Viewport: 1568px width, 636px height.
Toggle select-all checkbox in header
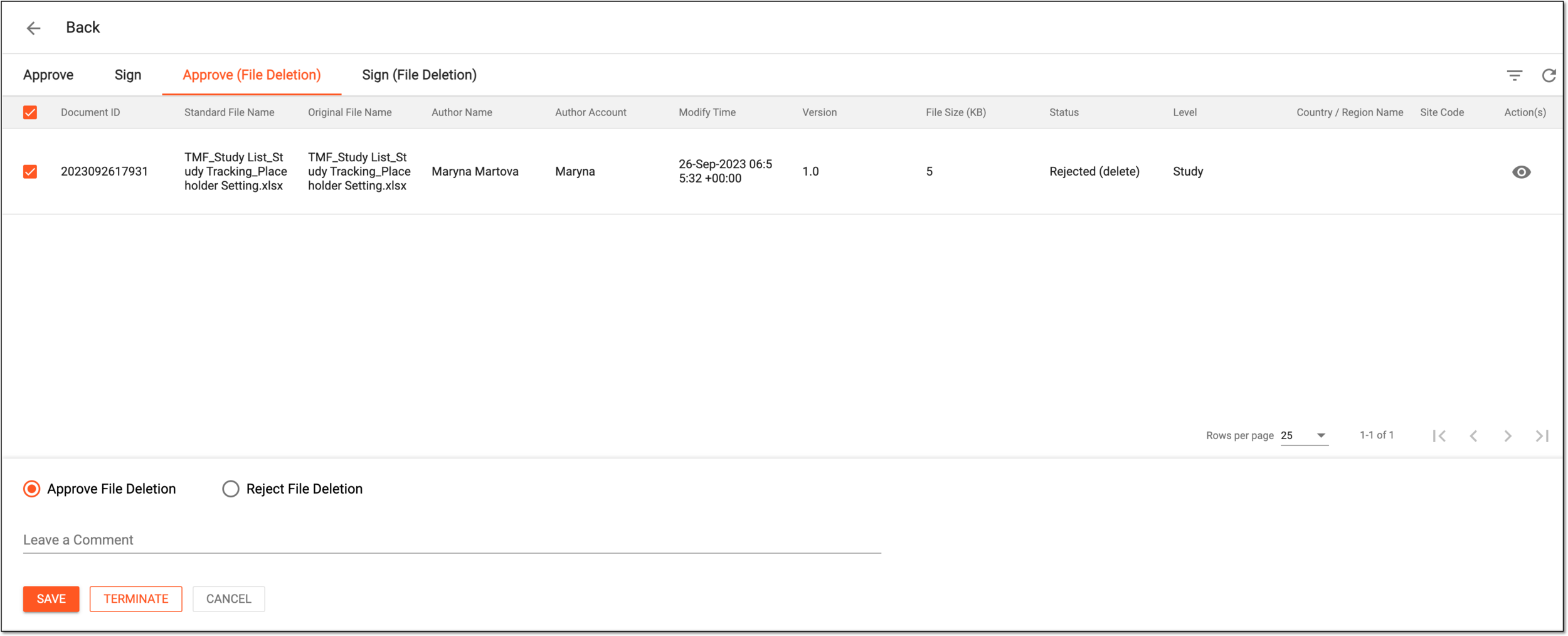click(30, 112)
